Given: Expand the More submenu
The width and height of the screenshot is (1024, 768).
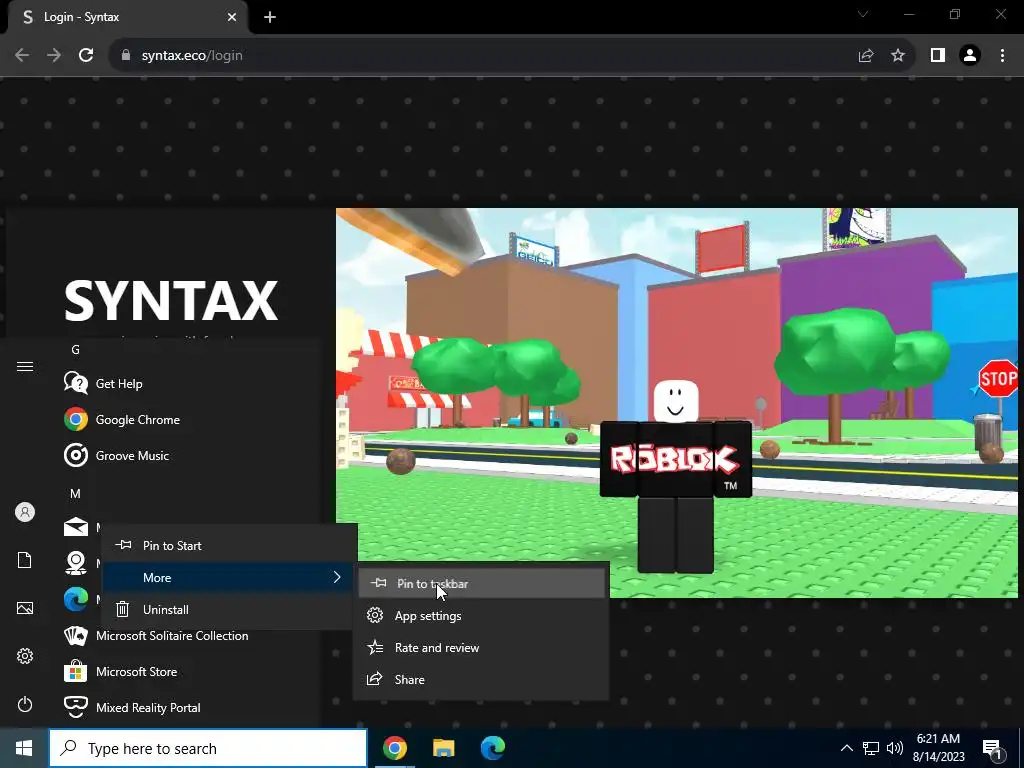Looking at the screenshot, I should click(x=229, y=577).
